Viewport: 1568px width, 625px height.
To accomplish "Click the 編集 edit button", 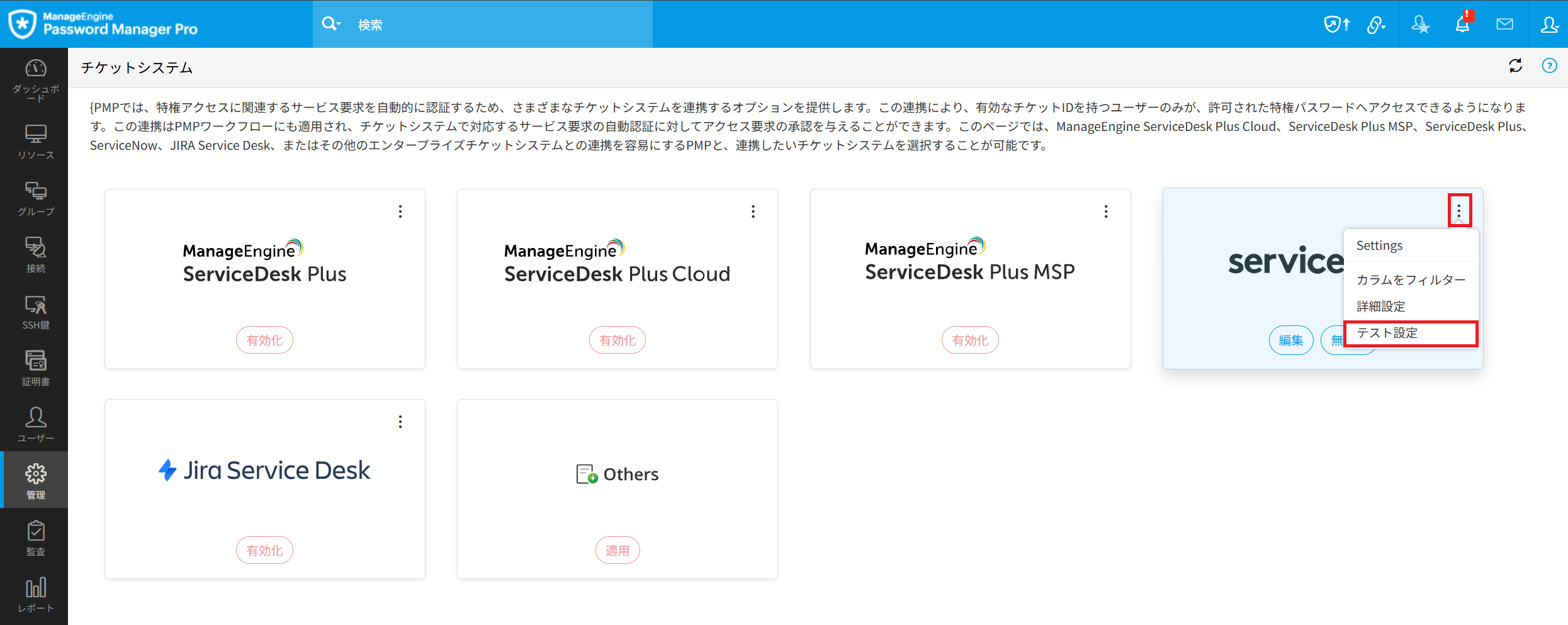I will click(1290, 341).
